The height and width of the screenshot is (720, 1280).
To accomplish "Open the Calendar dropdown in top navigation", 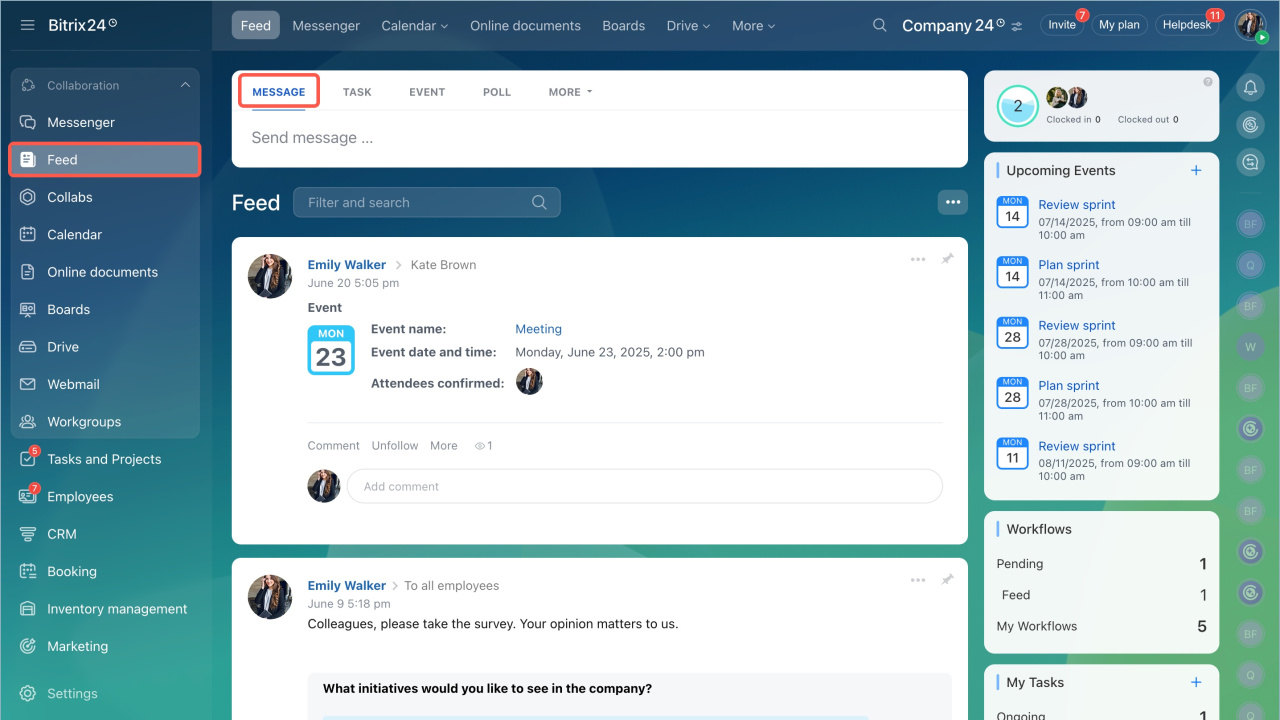I will pos(414,26).
